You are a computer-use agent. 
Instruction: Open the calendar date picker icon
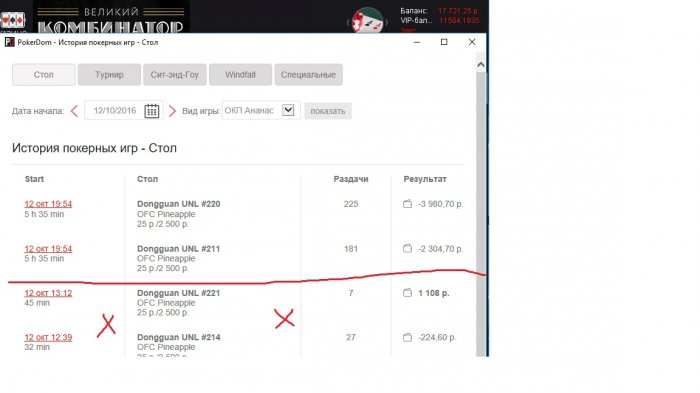[152, 111]
